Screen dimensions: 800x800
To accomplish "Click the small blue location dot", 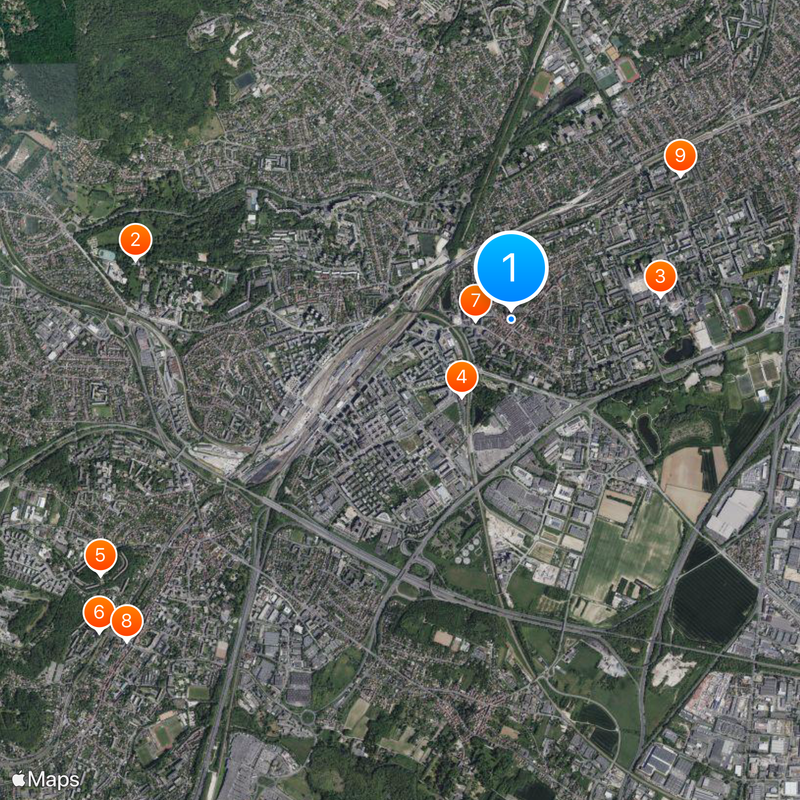I will [x=511, y=319].
